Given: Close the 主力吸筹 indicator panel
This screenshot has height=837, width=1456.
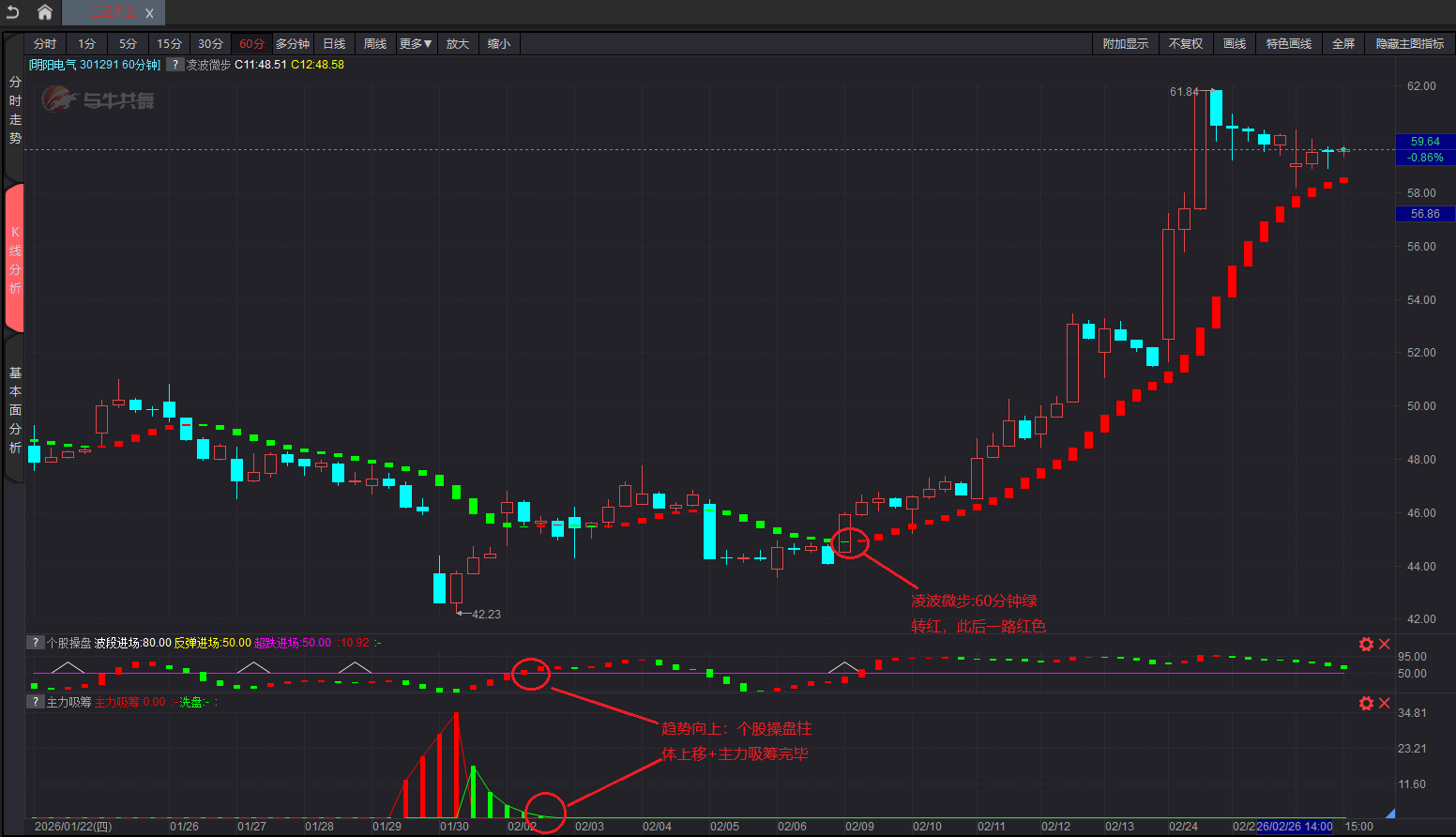Looking at the screenshot, I should click(1384, 703).
